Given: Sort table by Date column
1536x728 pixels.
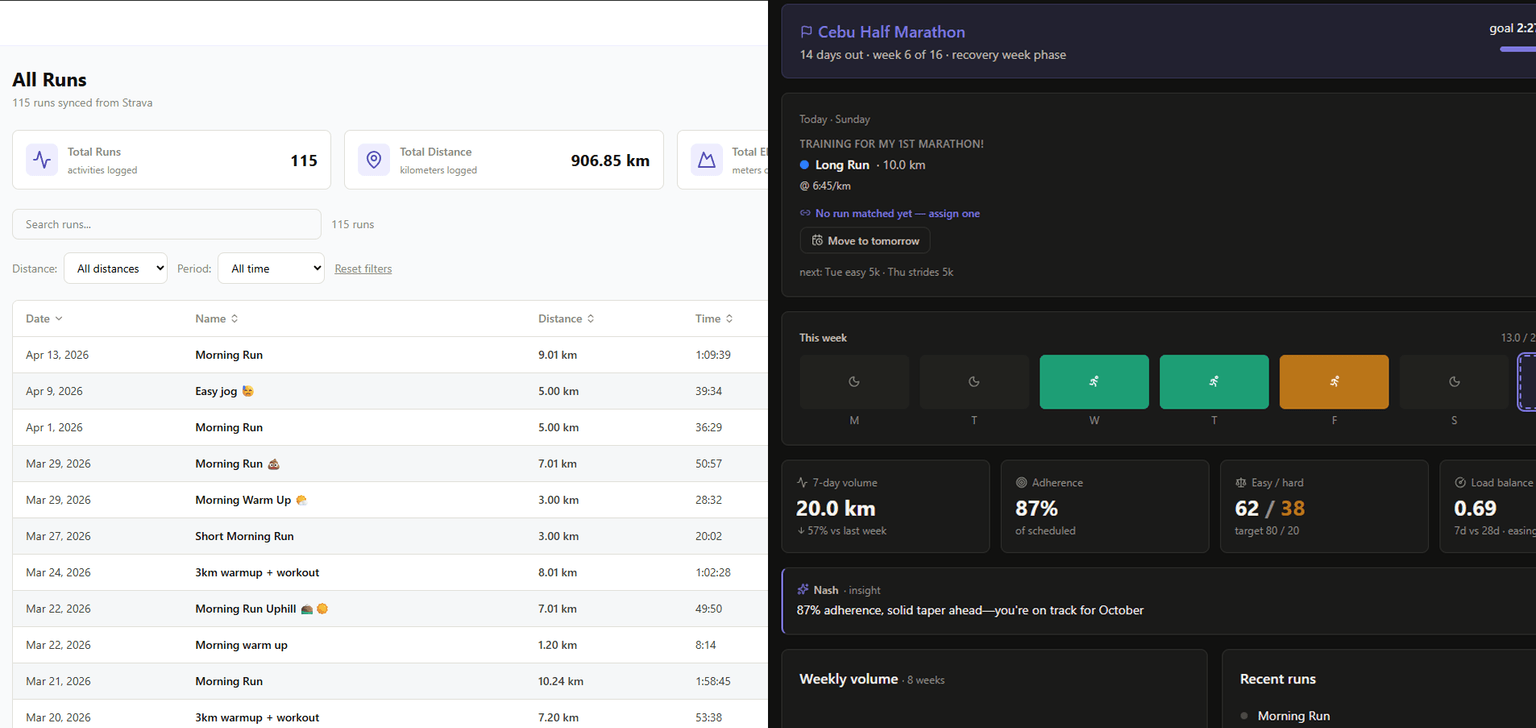Looking at the screenshot, I should click(44, 319).
